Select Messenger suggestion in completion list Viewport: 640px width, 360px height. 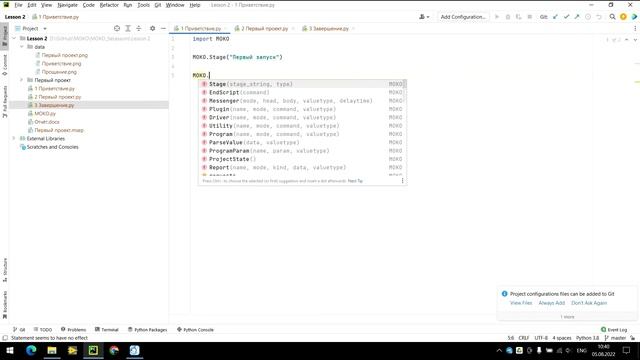click(302, 101)
